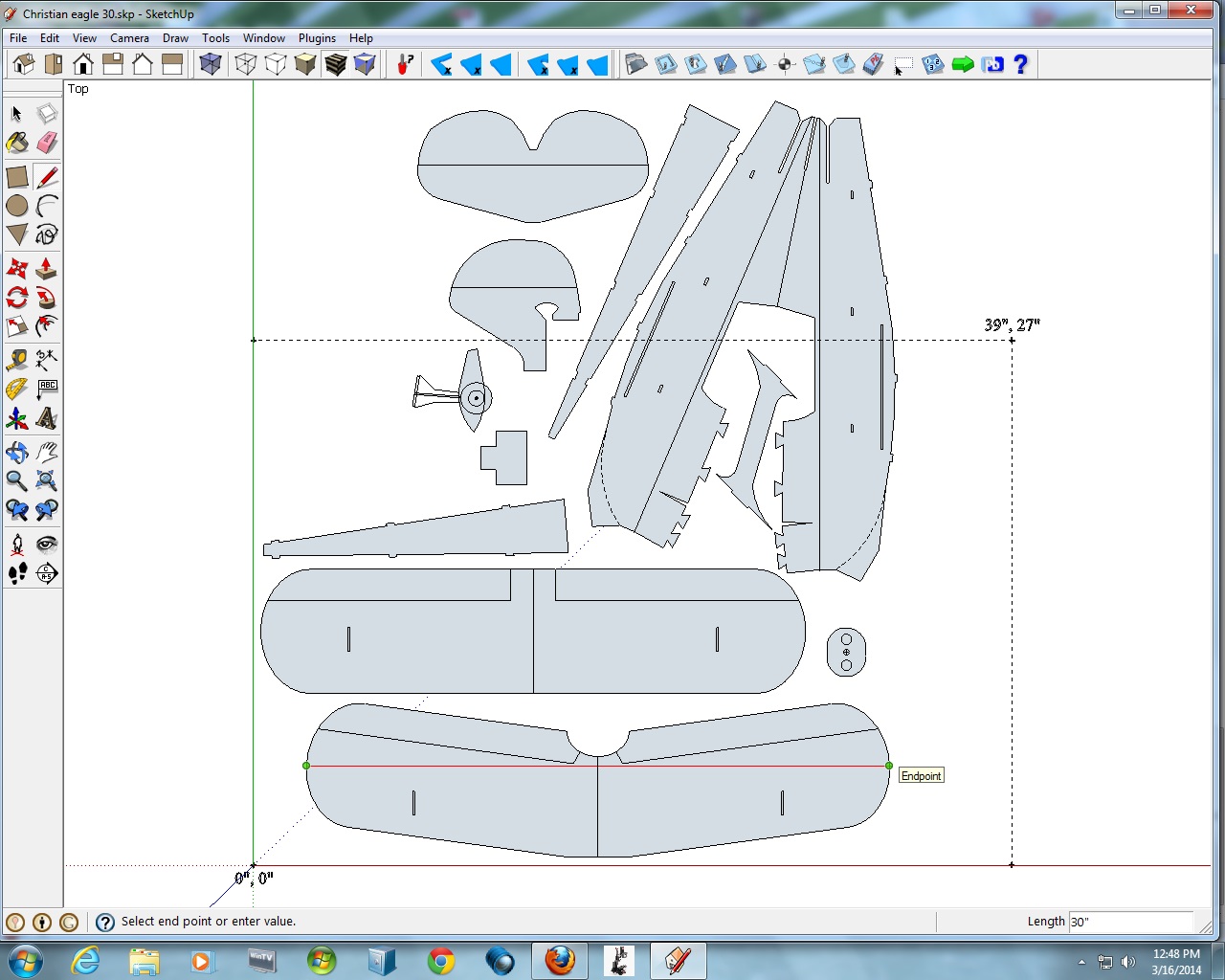The image size is (1225, 980).
Task: Open Firefox from the taskbar
Action: 560,960
